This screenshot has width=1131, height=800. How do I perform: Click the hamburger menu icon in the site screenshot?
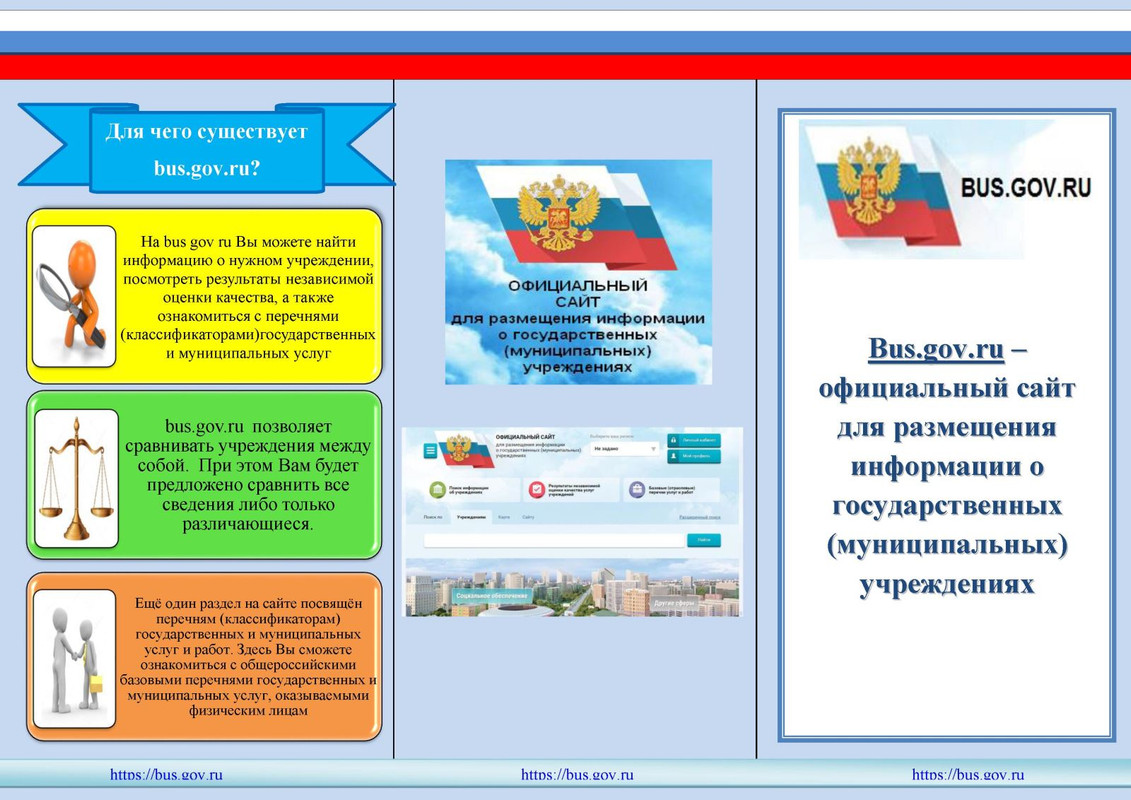pyautogui.click(x=430, y=451)
